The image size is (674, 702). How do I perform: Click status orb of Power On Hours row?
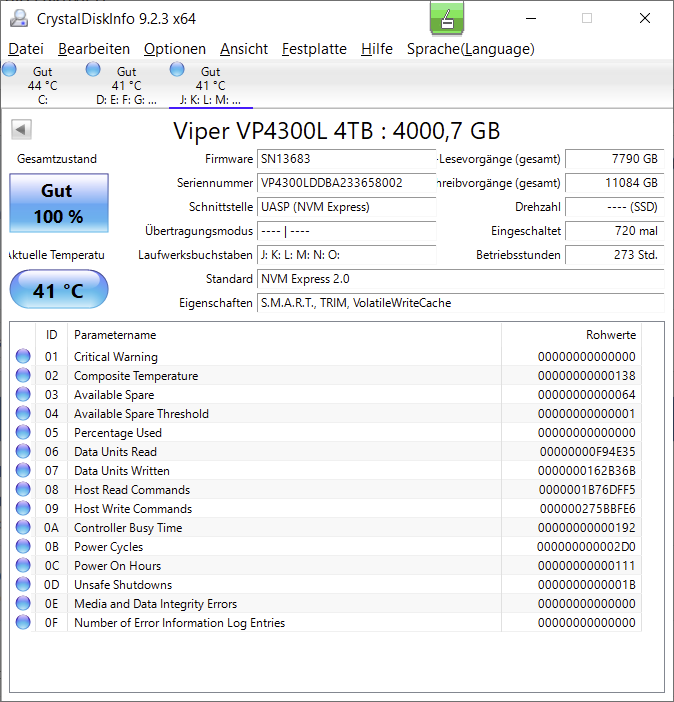coord(23,565)
